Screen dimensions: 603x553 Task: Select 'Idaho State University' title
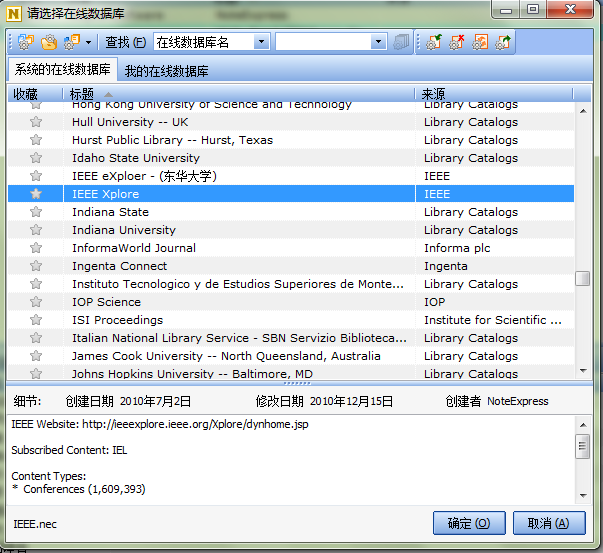[136, 158]
